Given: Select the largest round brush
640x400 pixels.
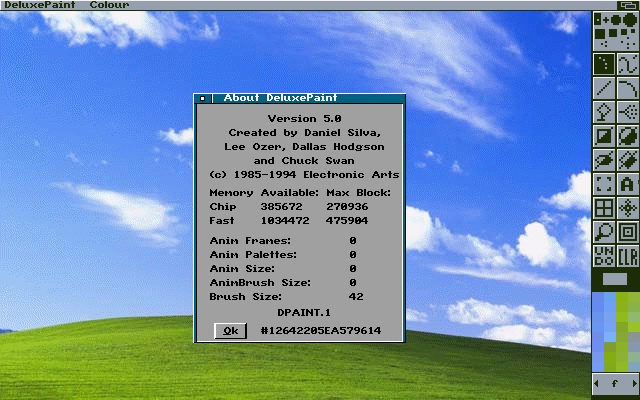Looking at the screenshot, I should [x=630, y=20].
